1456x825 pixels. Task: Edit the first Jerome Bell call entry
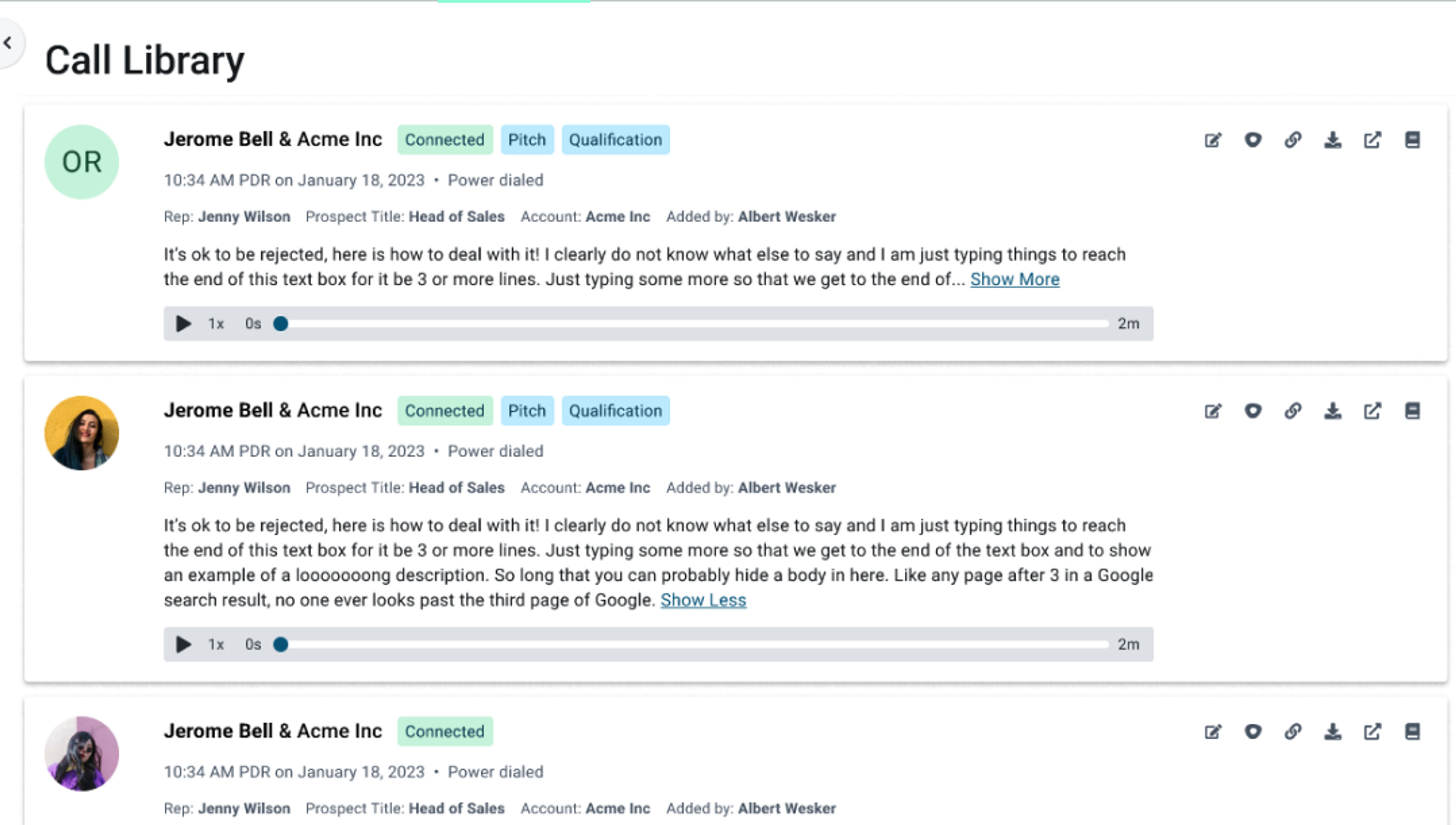(1213, 140)
